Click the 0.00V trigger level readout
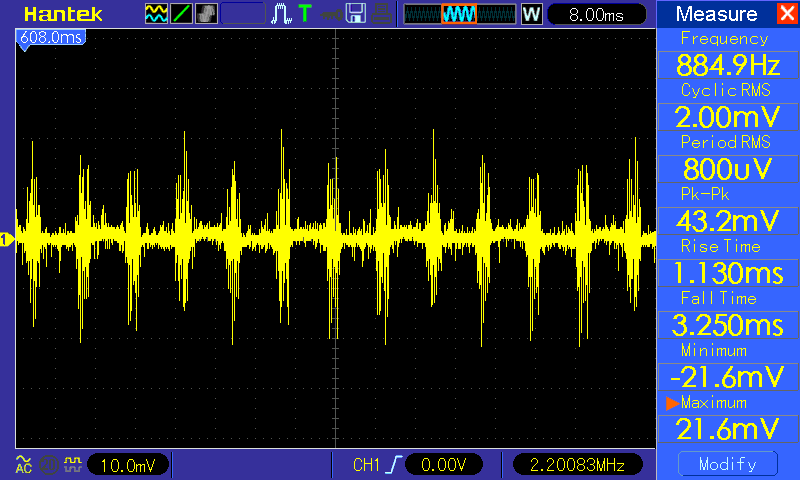 pyautogui.click(x=443, y=465)
